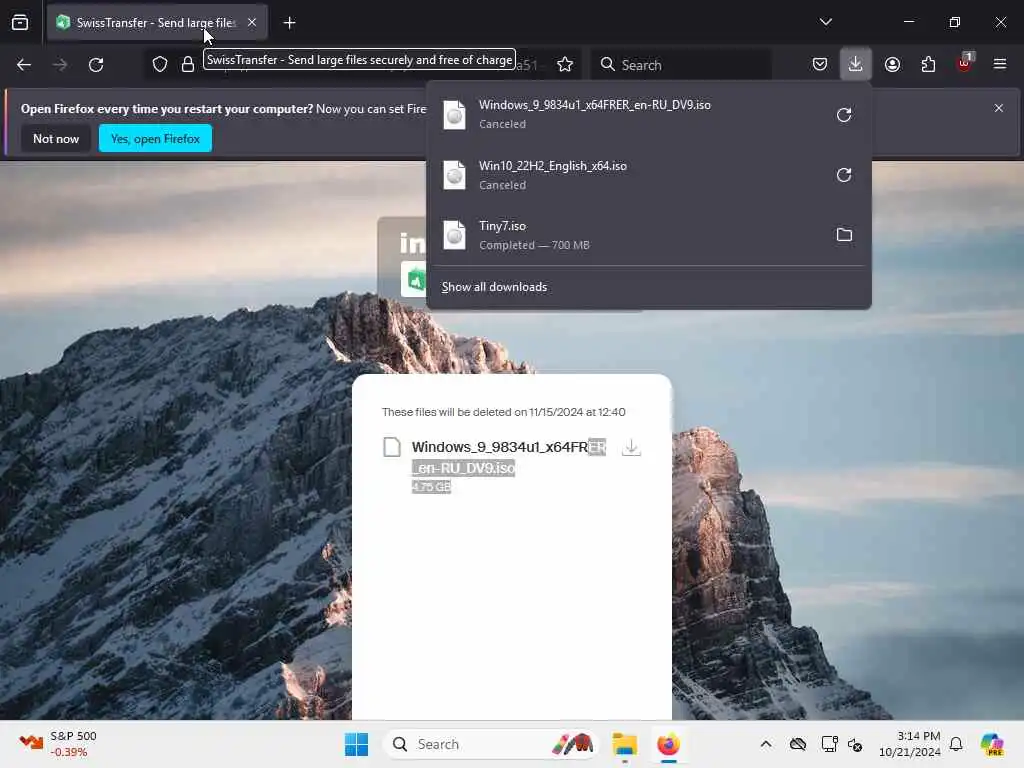Dismiss the Firefox startup notification bar

[999, 108]
